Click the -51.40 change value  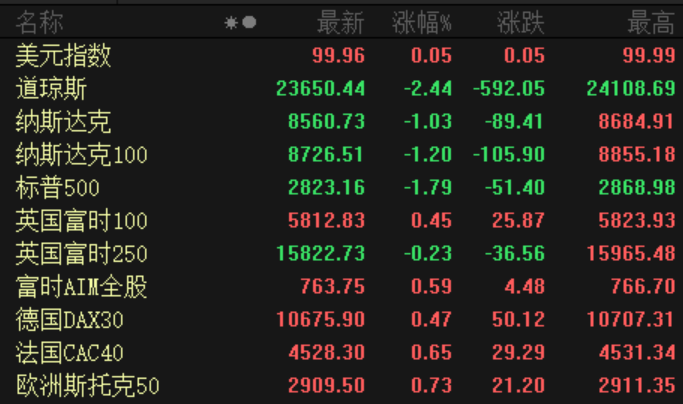(515, 188)
